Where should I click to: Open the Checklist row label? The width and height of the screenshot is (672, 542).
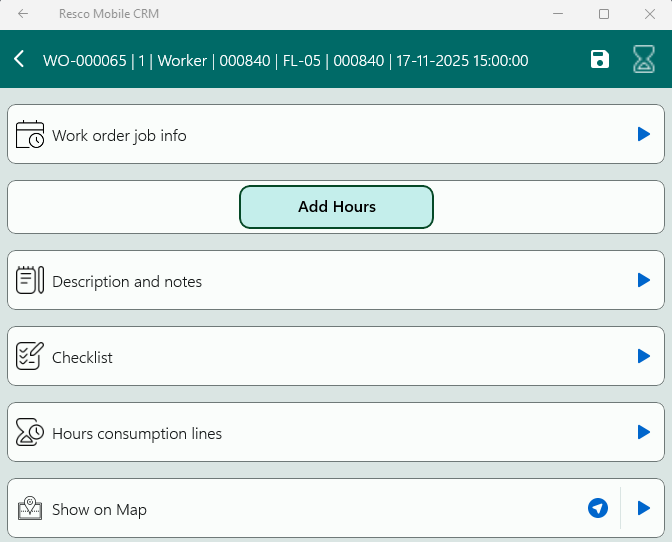coord(82,357)
